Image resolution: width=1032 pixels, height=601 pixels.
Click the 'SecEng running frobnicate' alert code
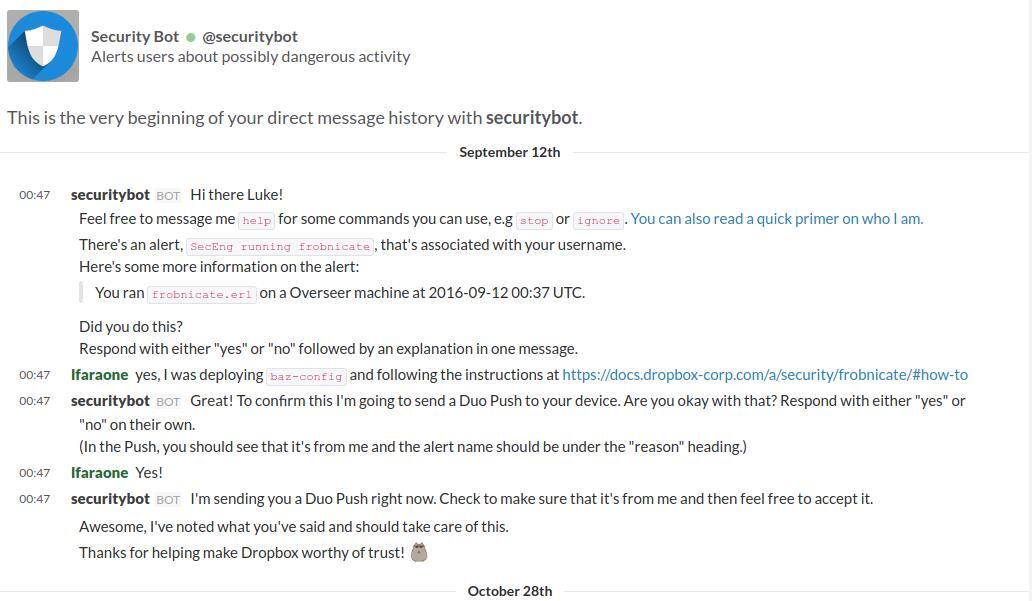coord(280,246)
